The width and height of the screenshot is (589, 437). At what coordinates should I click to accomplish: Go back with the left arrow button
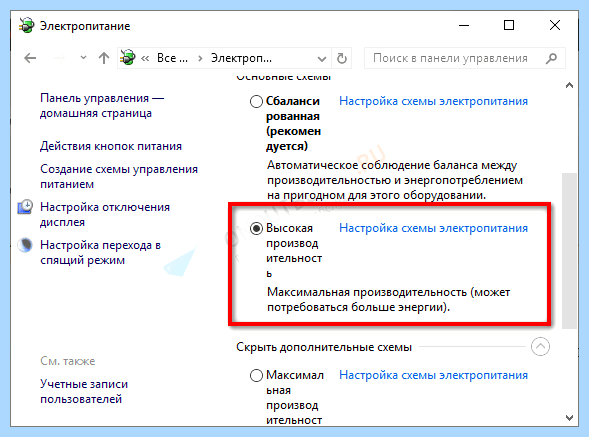pos(30,58)
